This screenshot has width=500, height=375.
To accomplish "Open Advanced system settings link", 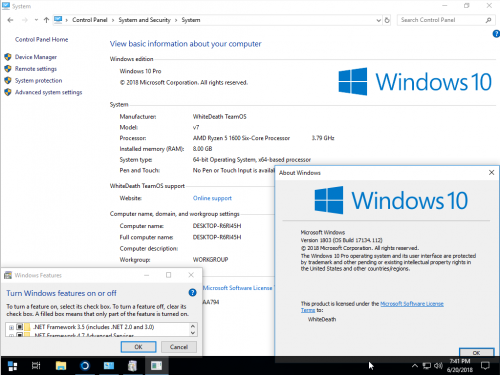I will pos(48,92).
